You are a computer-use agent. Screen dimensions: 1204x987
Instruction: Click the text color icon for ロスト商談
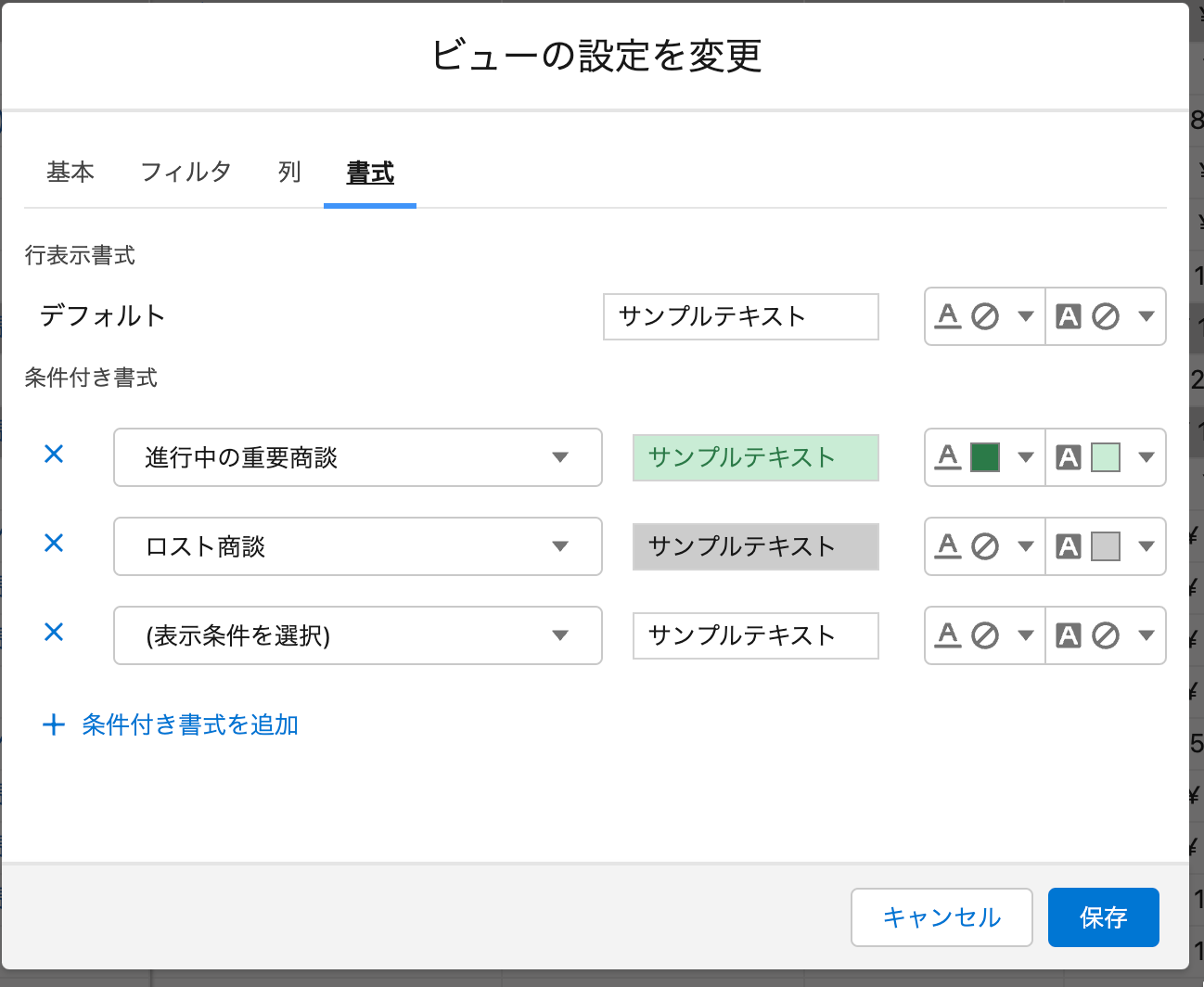948,546
